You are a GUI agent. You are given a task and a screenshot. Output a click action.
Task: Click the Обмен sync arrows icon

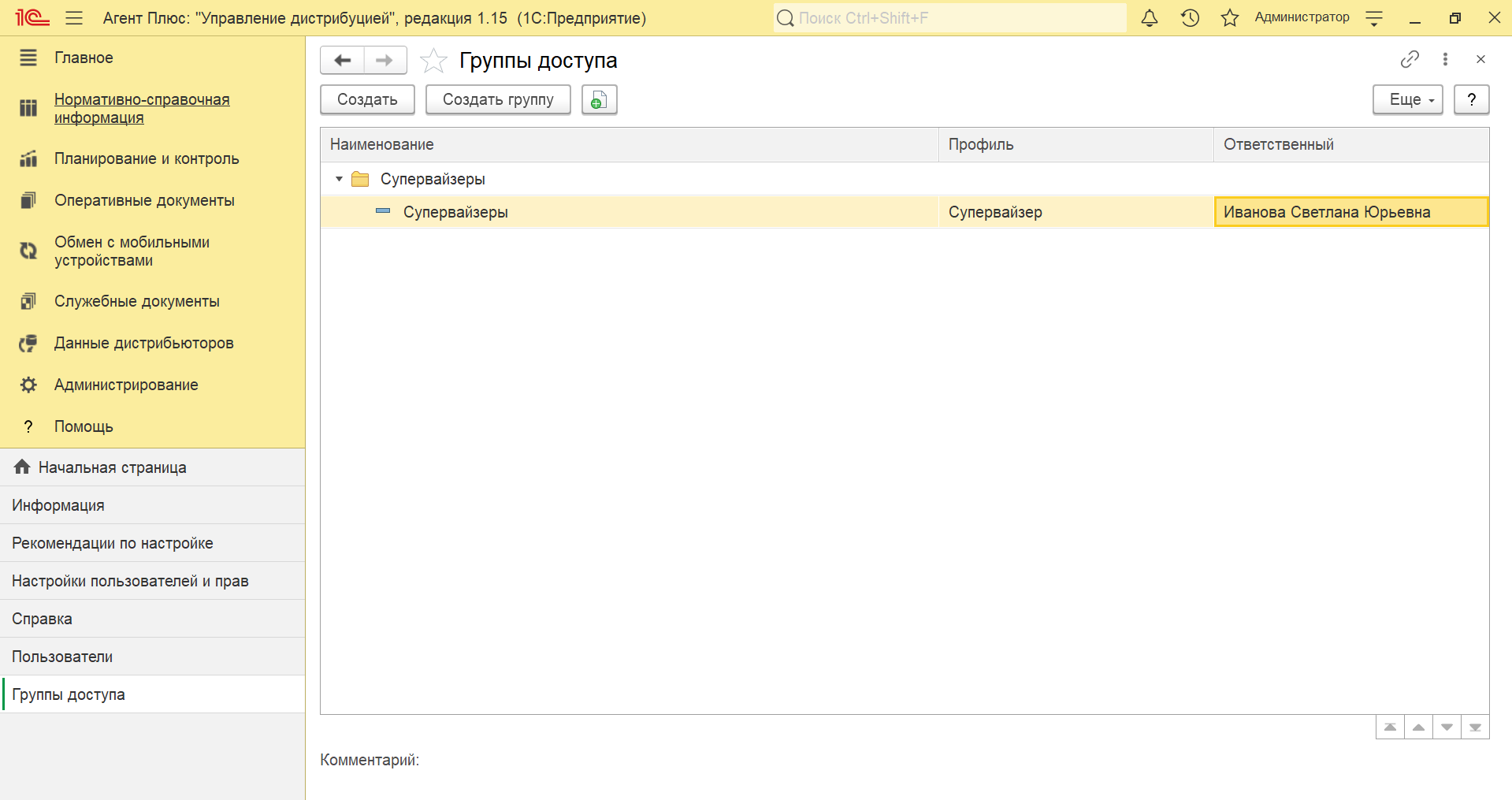point(28,251)
